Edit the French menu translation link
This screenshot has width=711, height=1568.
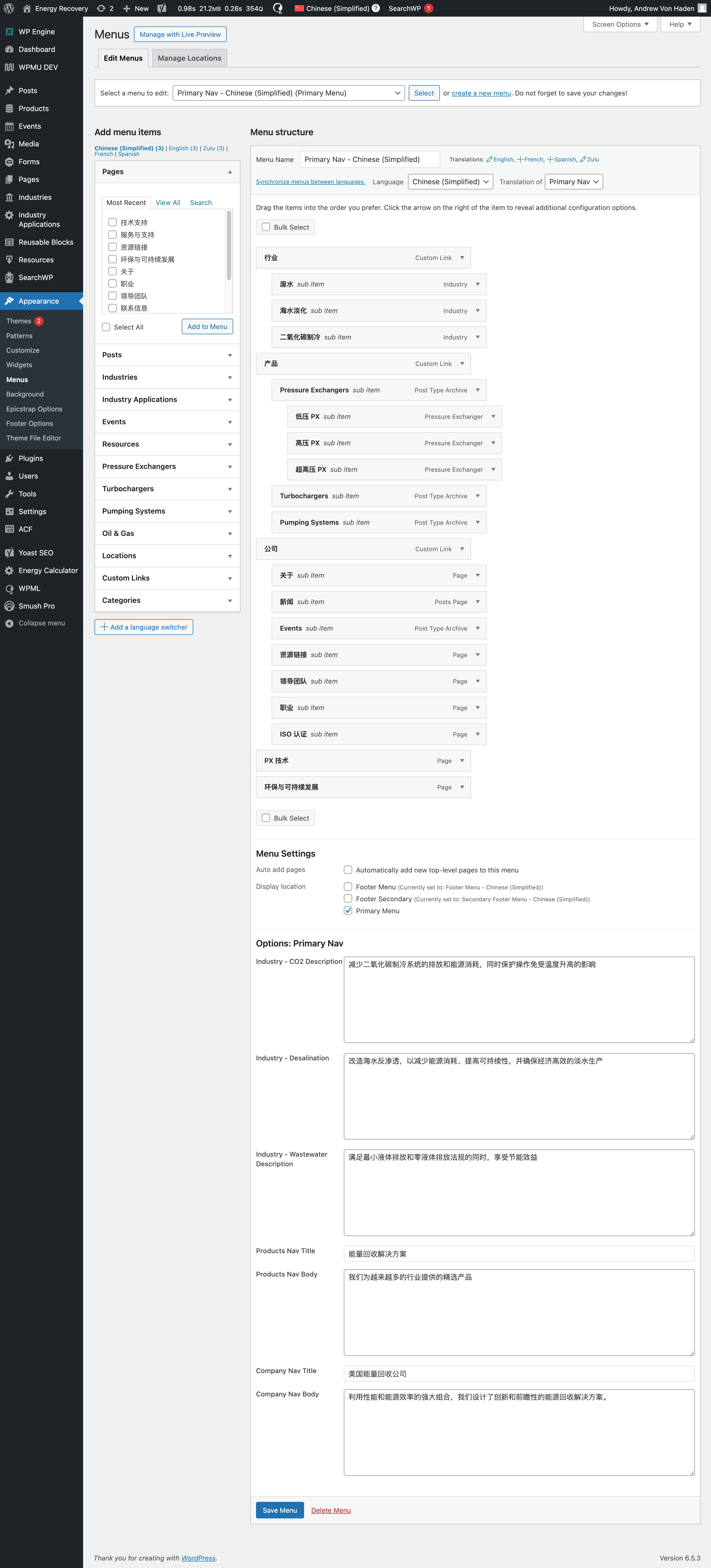[530, 160]
